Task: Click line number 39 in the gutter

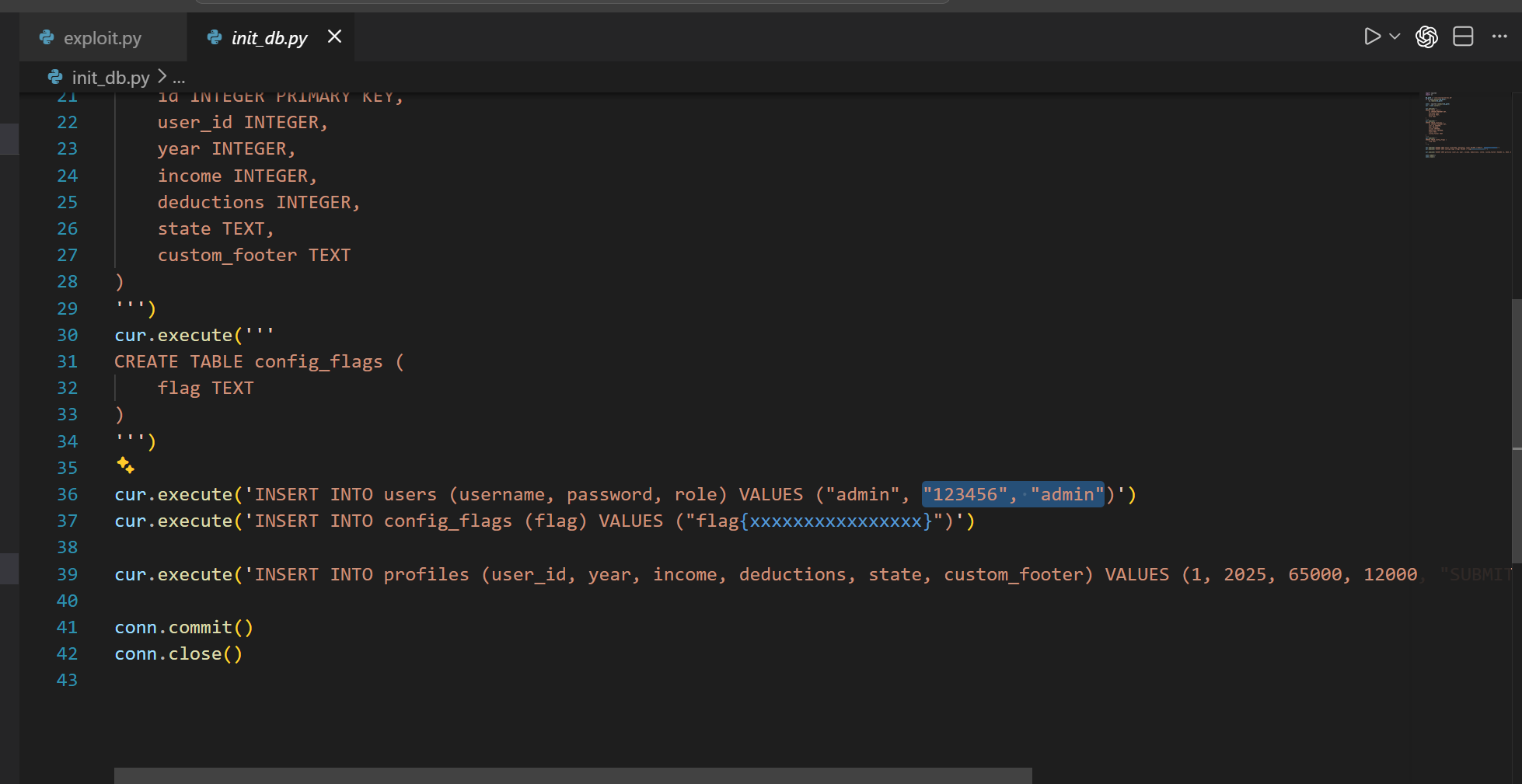Action: point(67,574)
